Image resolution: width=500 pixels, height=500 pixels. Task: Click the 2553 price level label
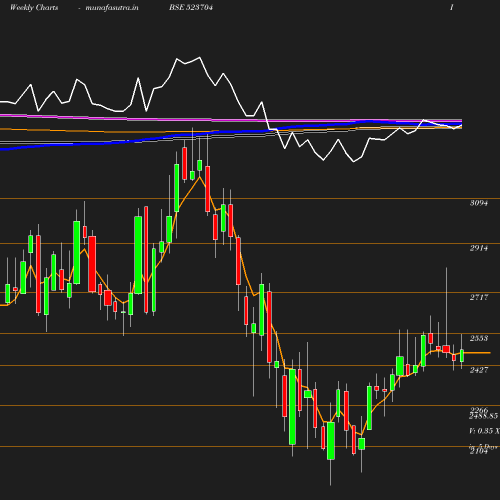(x=479, y=338)
